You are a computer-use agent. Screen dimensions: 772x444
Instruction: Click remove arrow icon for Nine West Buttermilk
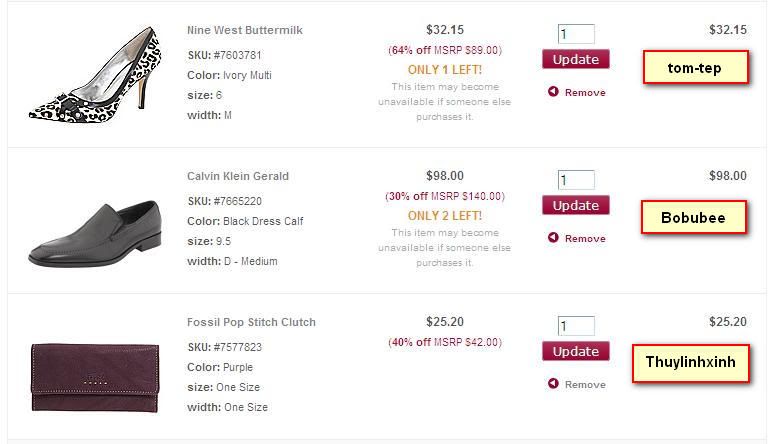point(553,92)
